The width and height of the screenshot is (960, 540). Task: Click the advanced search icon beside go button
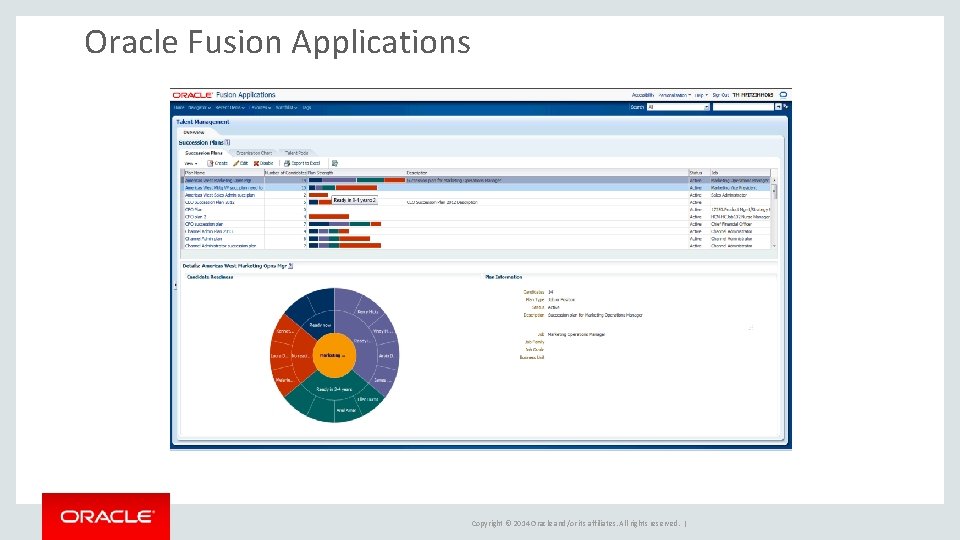click(x=786, y=107)
